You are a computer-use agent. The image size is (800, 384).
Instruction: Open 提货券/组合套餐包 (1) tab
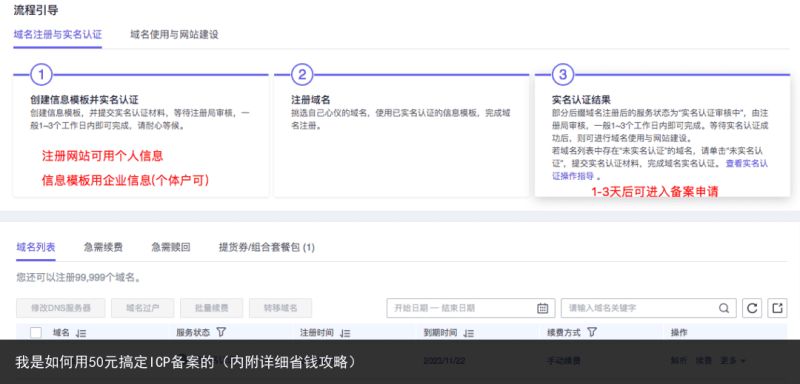[267, 248]
